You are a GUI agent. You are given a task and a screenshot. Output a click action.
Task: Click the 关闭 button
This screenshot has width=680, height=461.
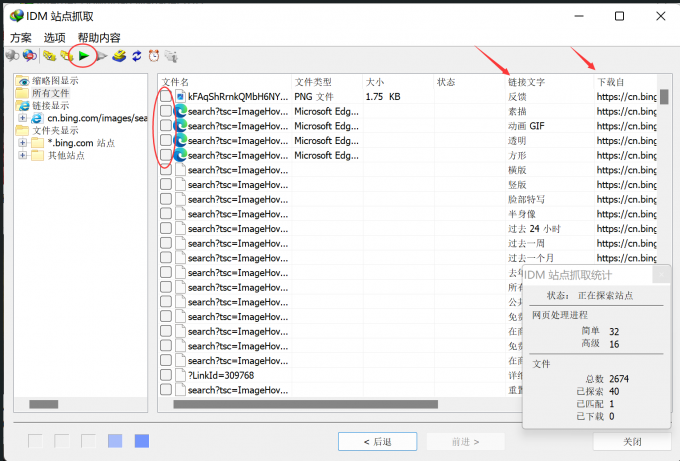click(632, 441)
